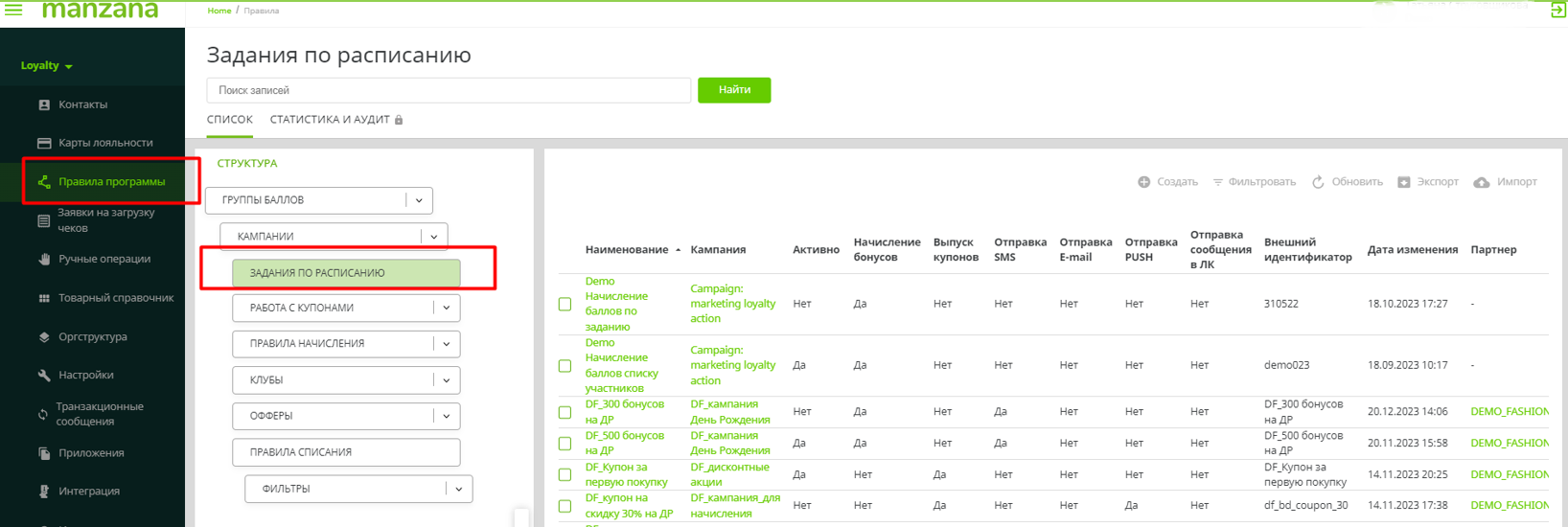Open the hamburger menu icon

pyautogui.click(x=13, y=10)
